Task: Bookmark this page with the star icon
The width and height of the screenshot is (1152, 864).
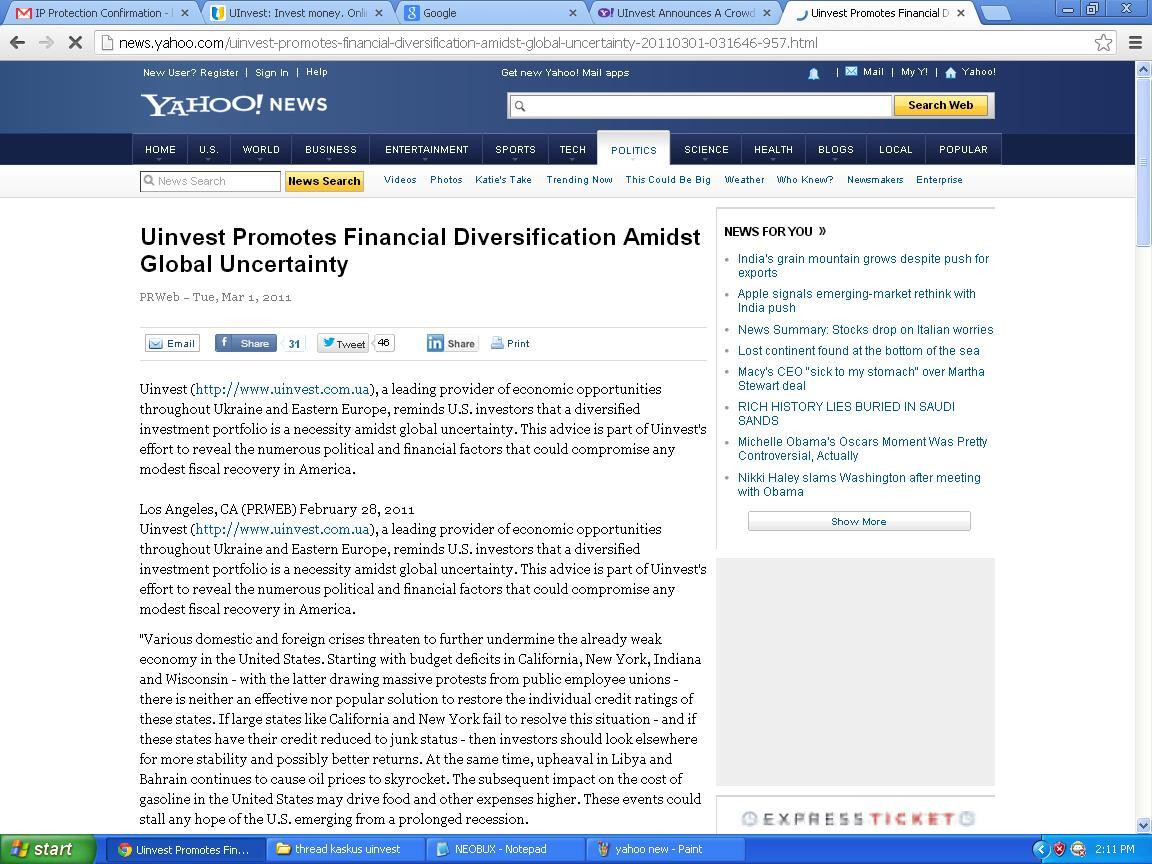Action: click(x=1103, y=43)
